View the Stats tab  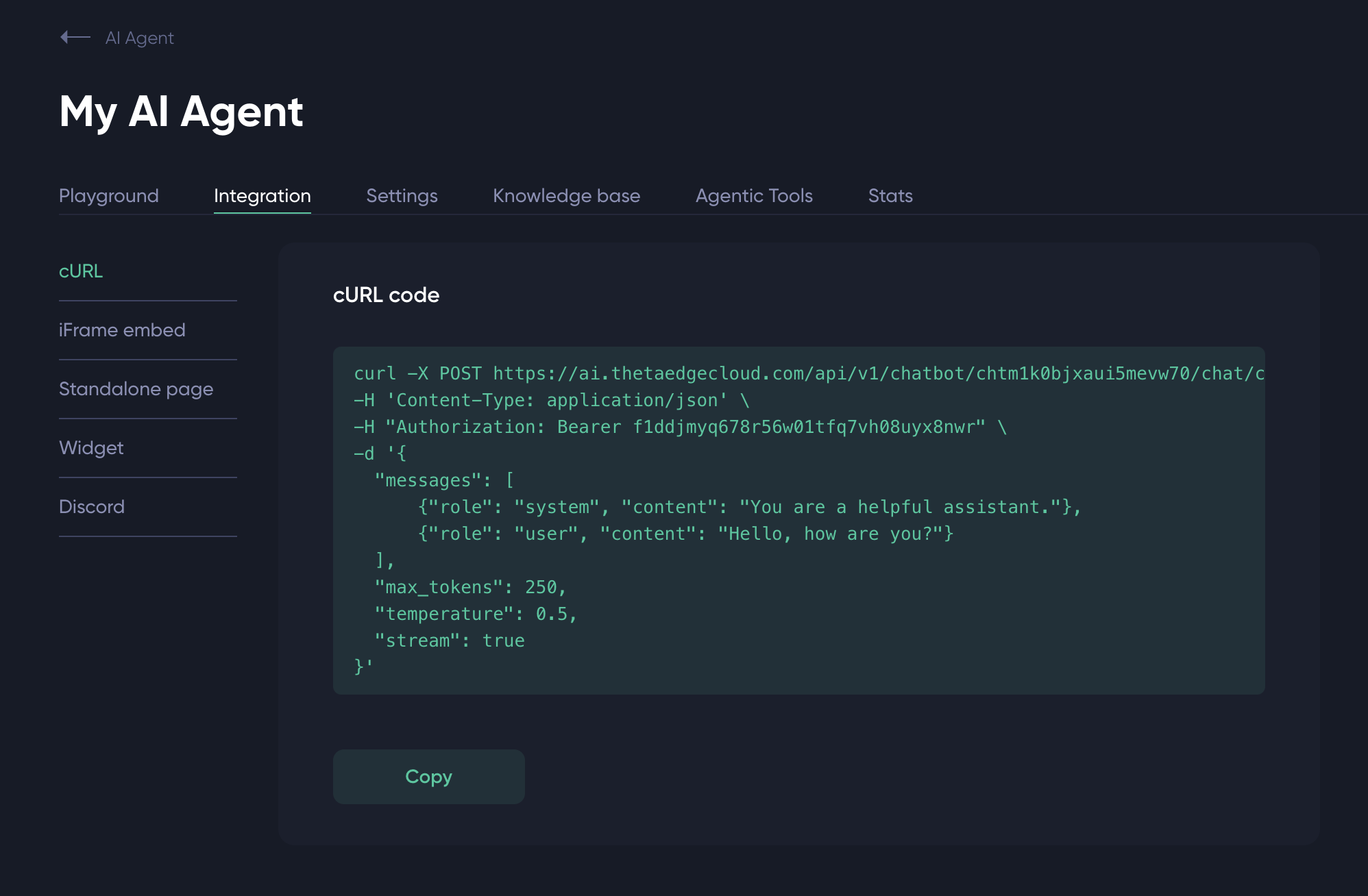(x=890, y=196)
